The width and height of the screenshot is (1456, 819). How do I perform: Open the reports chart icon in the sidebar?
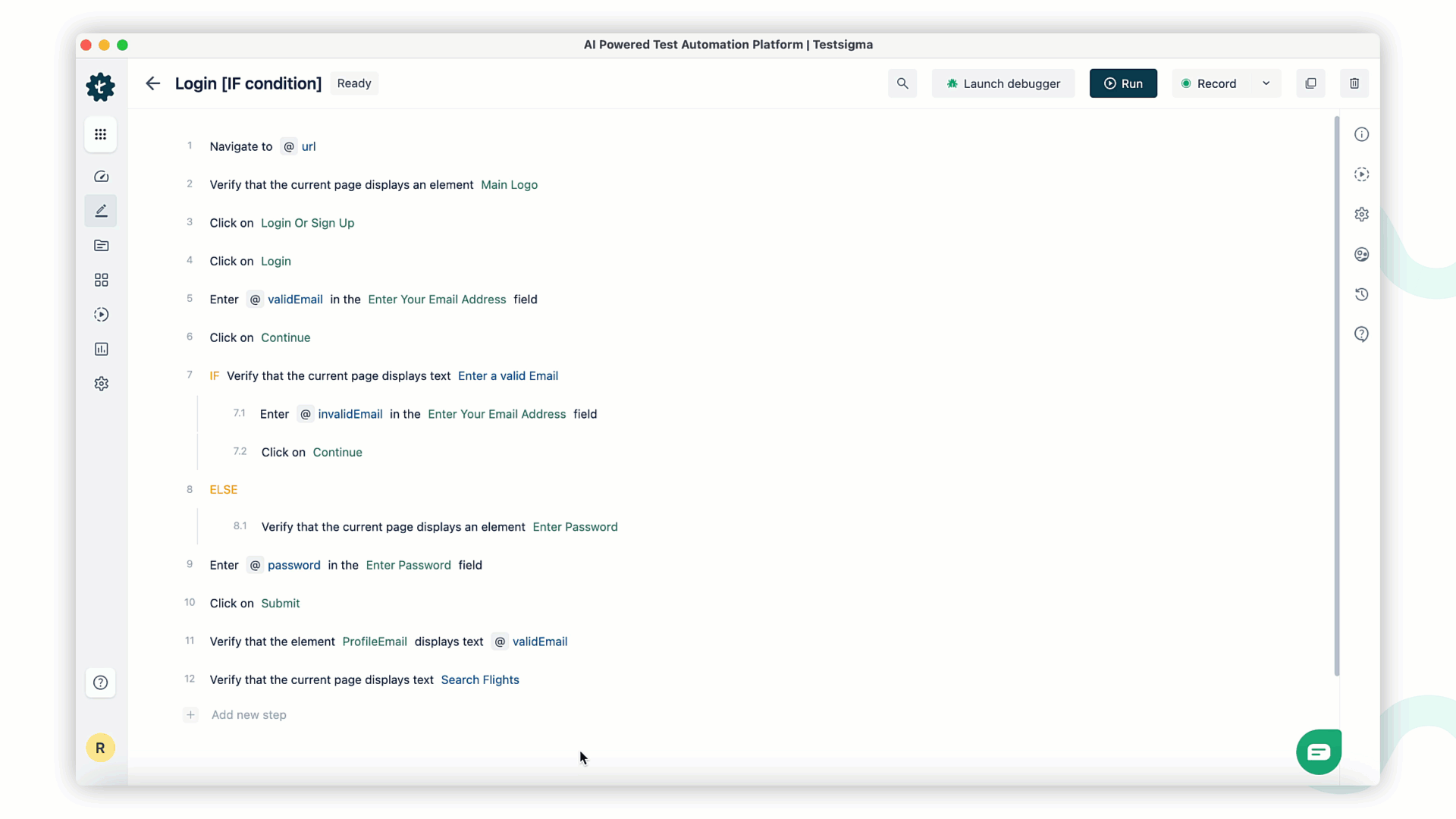click(101, 349)
